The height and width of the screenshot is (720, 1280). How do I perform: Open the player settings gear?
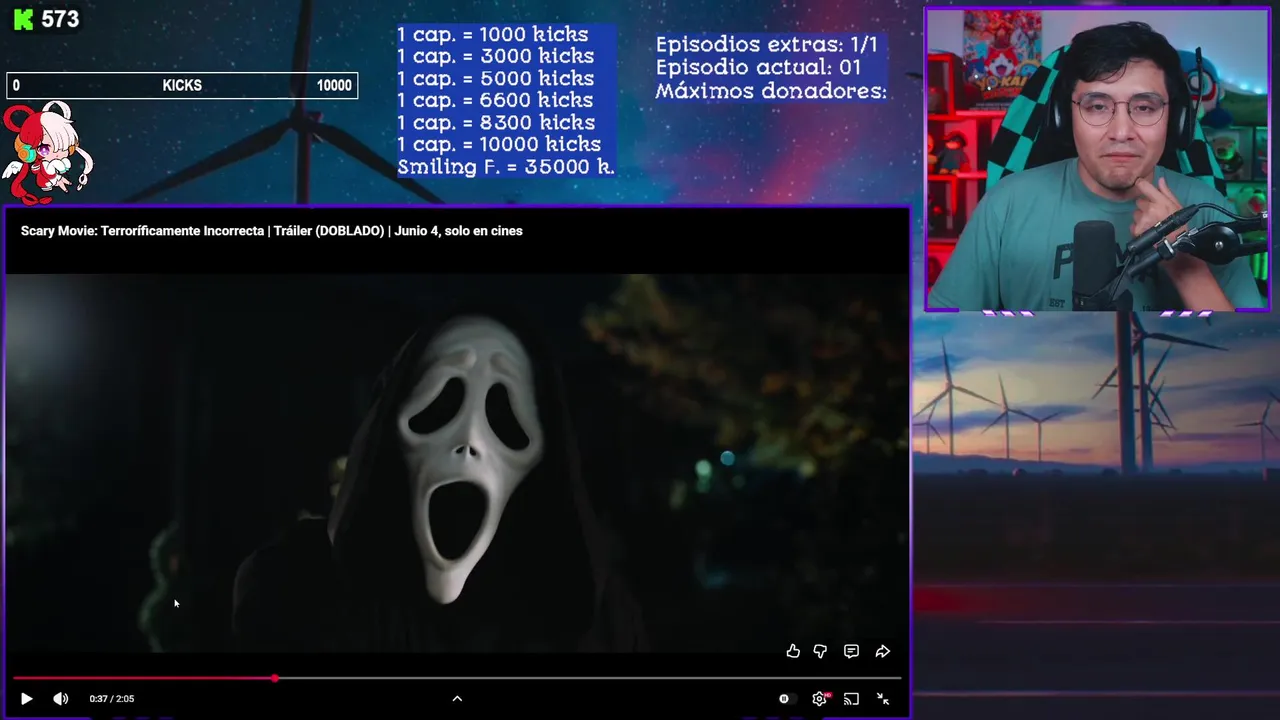[820, 699]
